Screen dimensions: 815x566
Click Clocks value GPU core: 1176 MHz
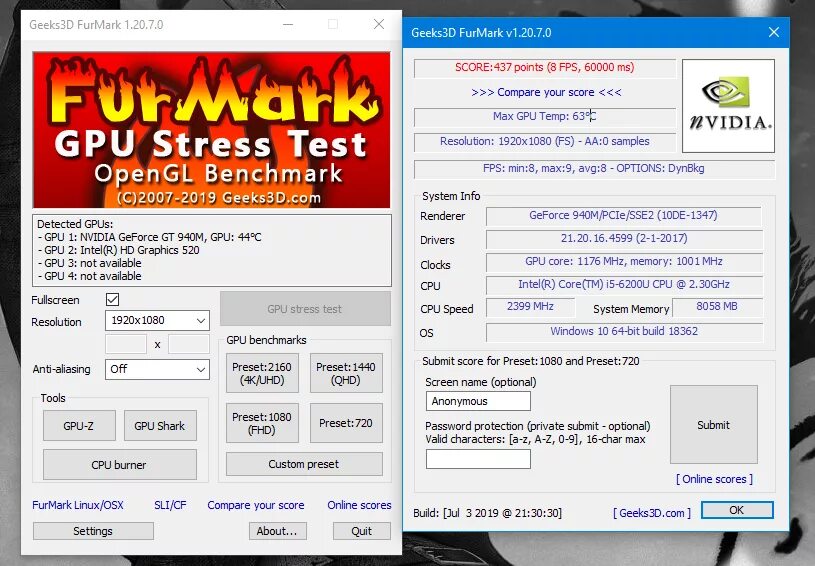tap(624, 261)
